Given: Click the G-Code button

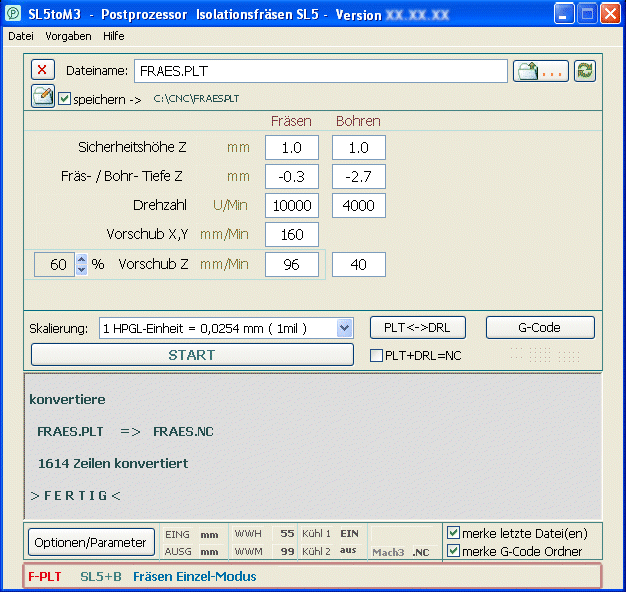Looking at the screenshot, I should 540,328.
